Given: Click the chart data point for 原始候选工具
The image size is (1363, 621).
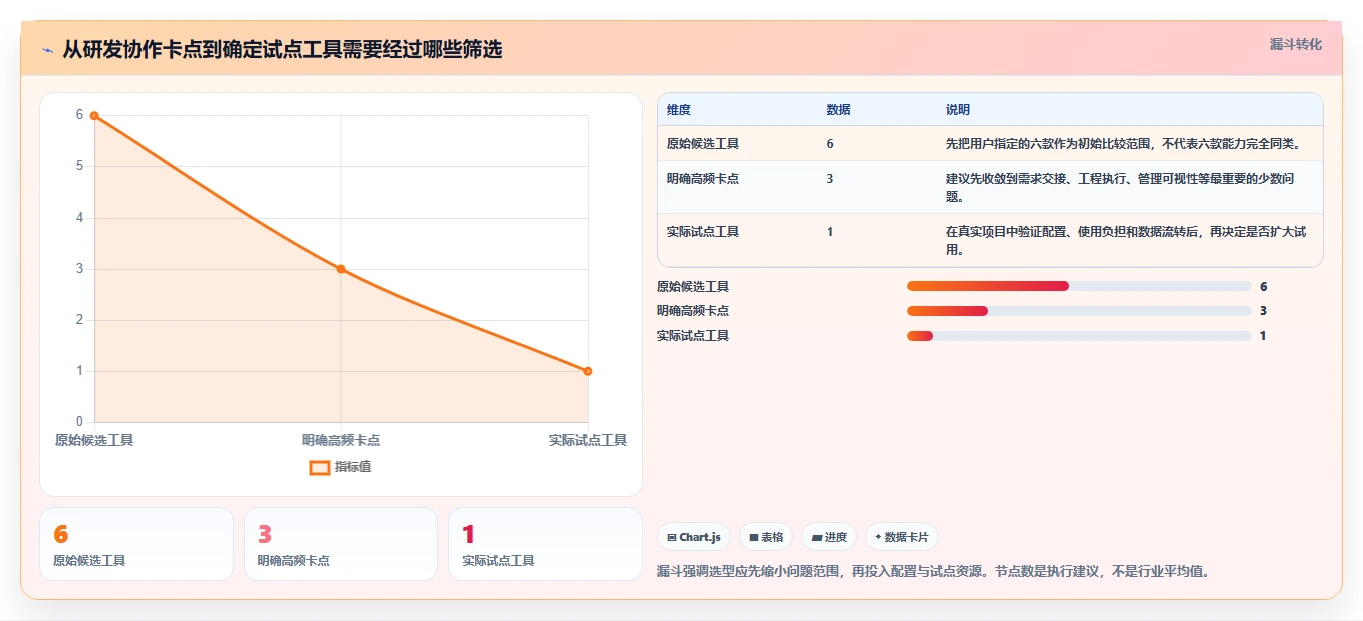Looking at the screenshot, I should pyautogui.click(x=94, y=115).
